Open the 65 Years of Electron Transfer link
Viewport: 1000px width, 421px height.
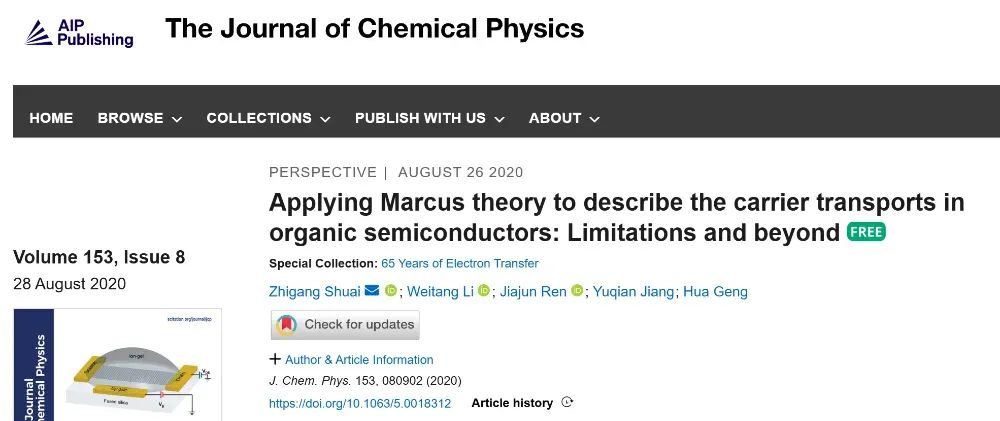pos(460,263)
